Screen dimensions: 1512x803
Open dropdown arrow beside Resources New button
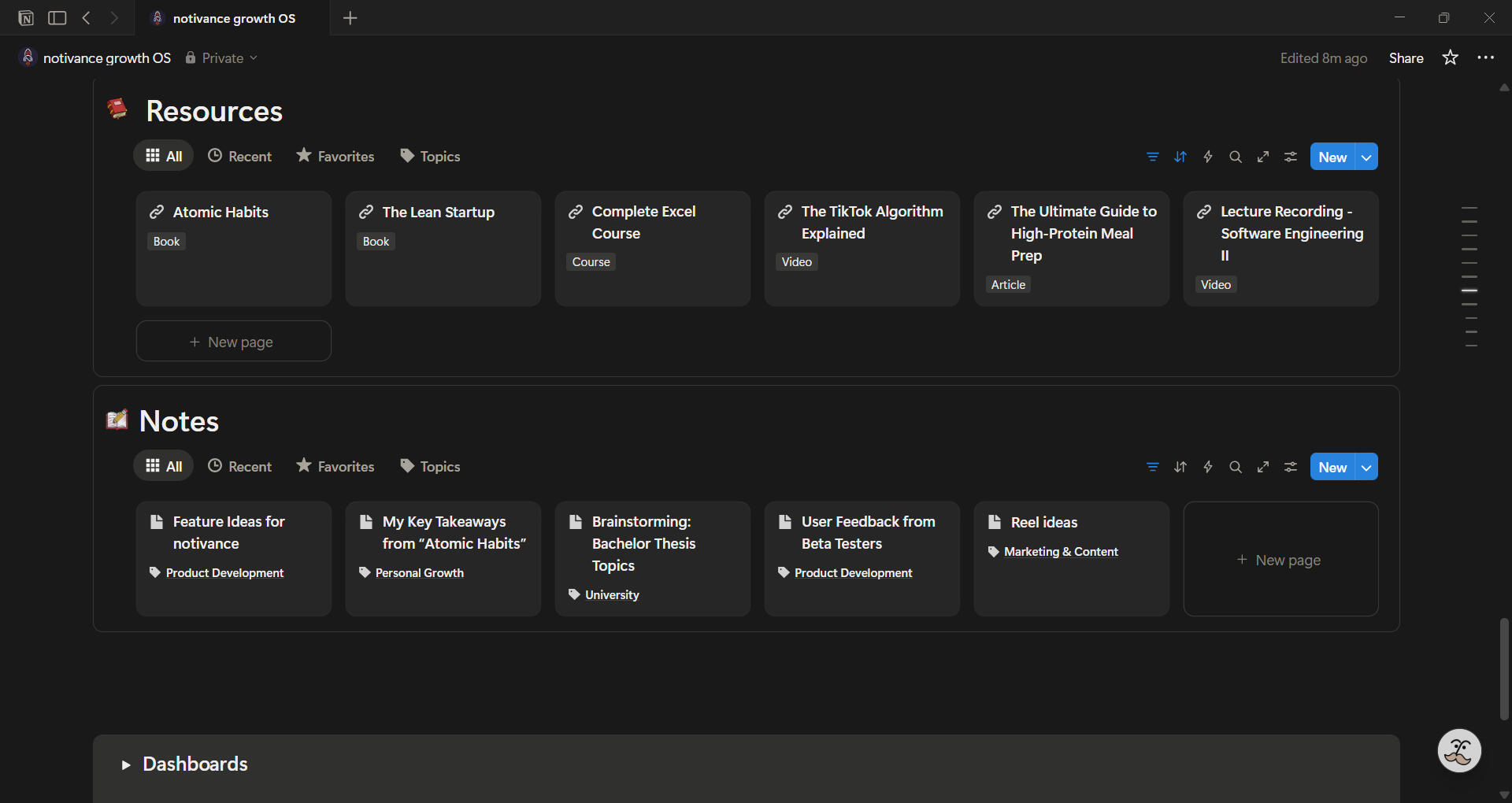click(1366, 157)
